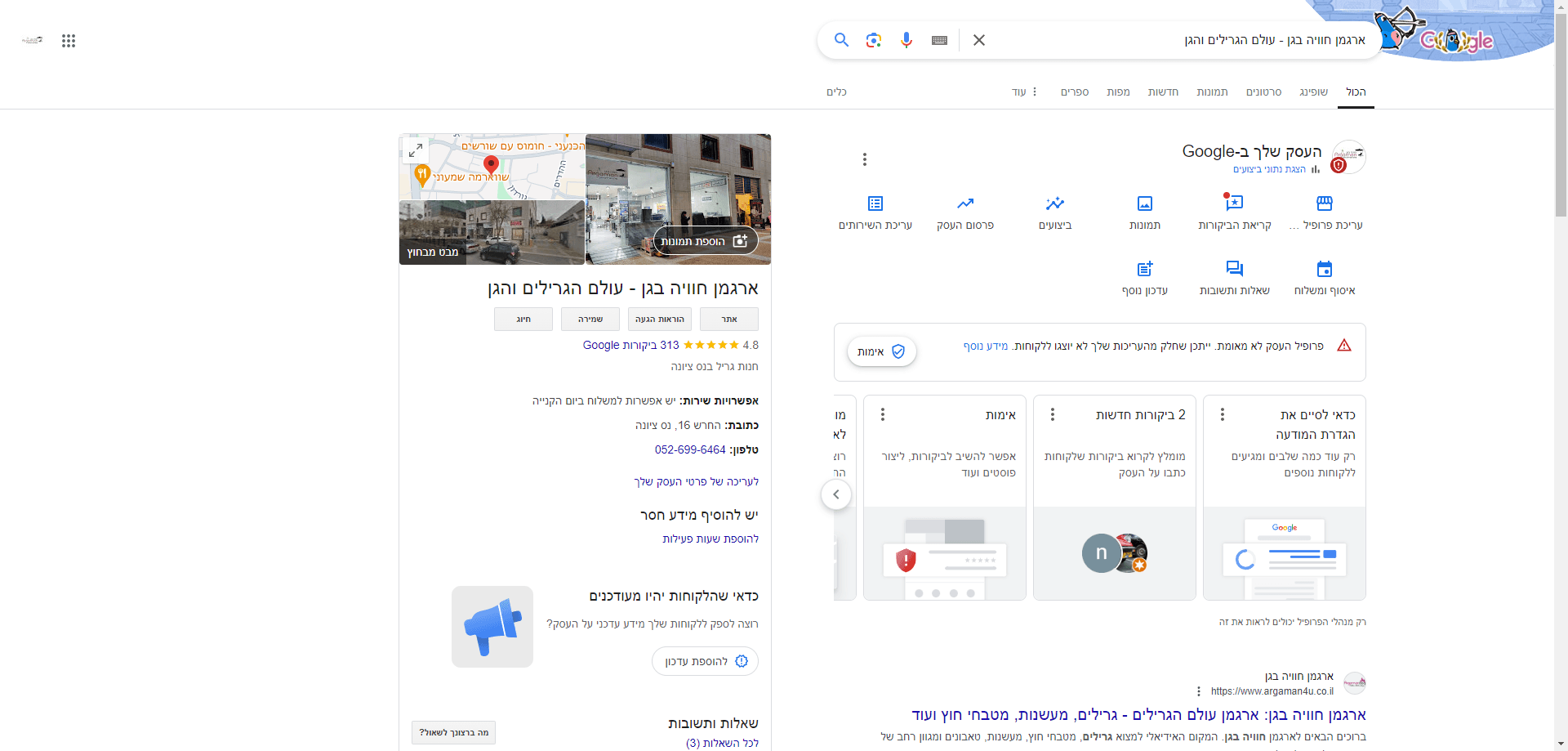Open the storefront photo thumbnail
Viewport: 1568px width, 751px height.
tap(679, 199)
